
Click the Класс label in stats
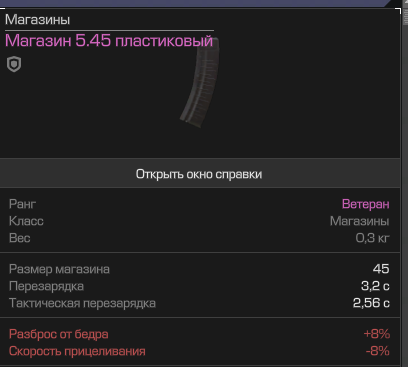coord(26,221)
